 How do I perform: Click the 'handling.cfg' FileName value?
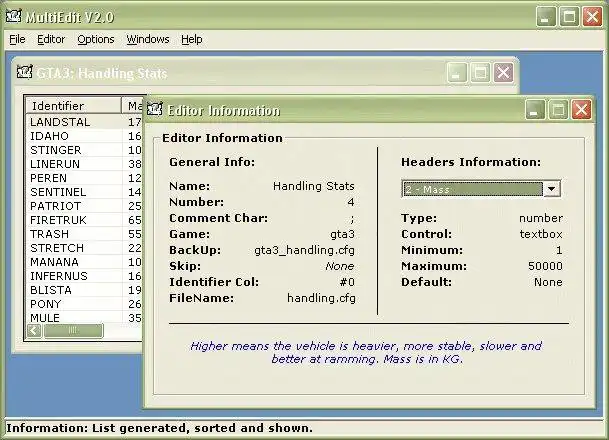pos(321,298)
